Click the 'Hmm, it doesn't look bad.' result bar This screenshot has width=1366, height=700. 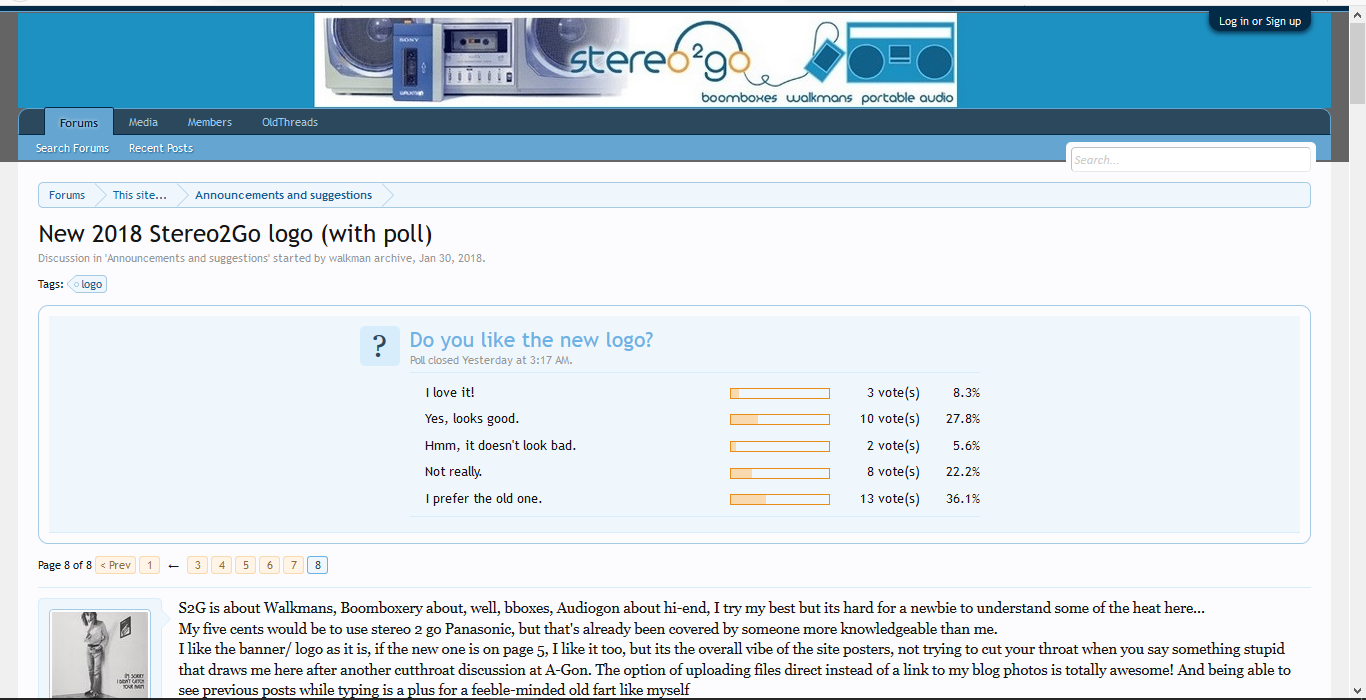click(x=780, y=447)
